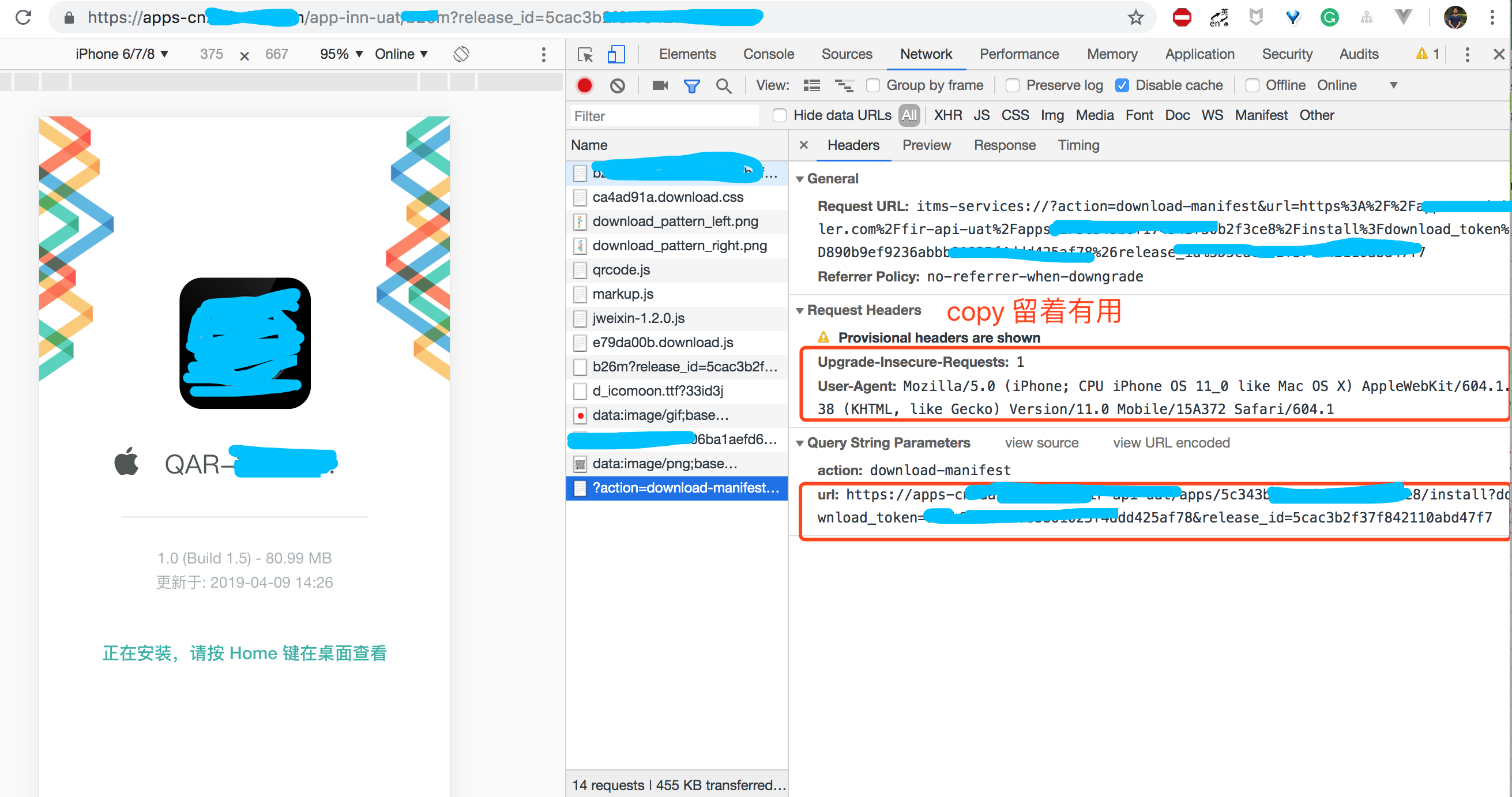Open the Security tab
Screen dimensions: 1512x797
pyautogui.click(x=1287, y=54)
